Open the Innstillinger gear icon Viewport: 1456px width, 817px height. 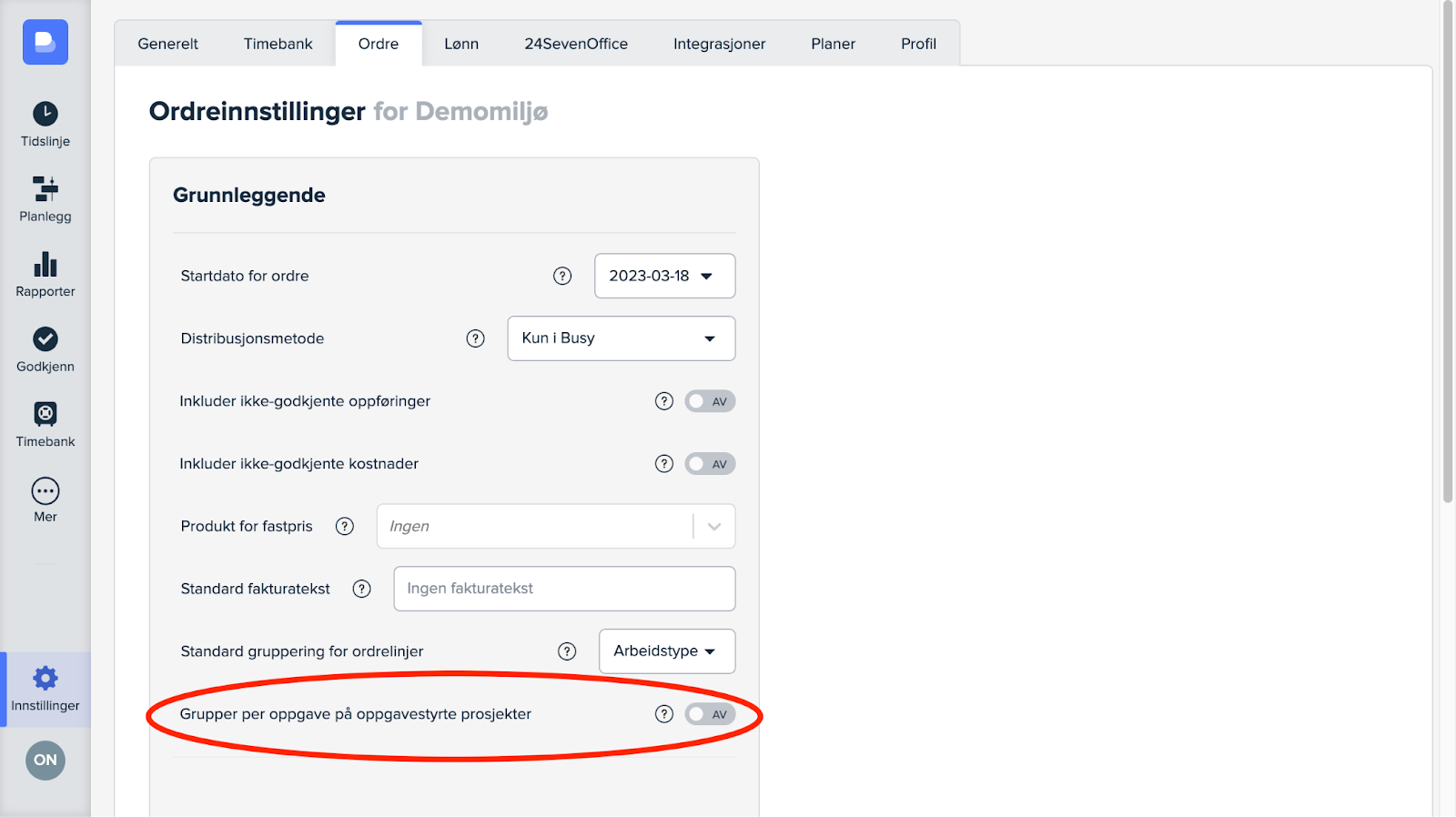coord(45,678)
